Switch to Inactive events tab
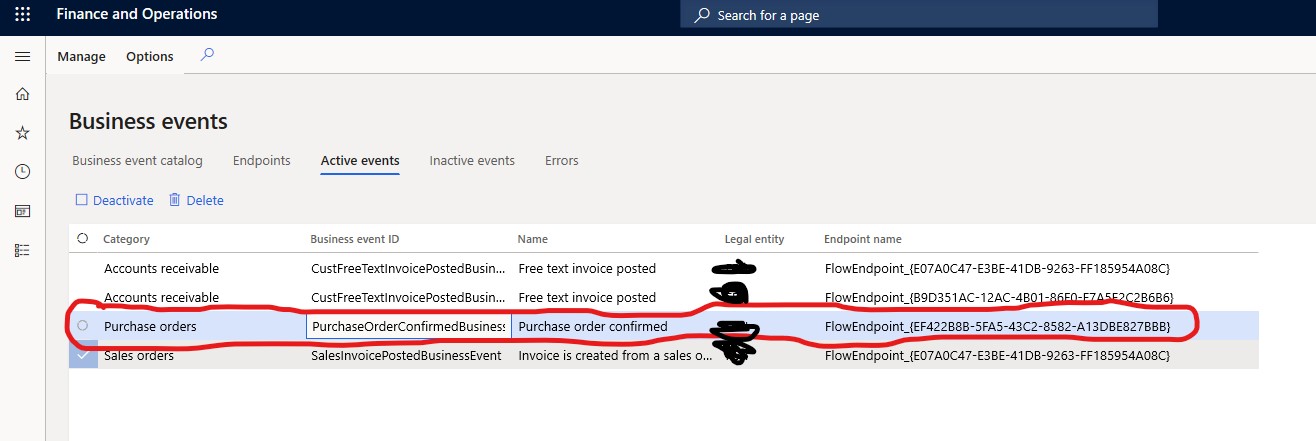Image resolution: width=1316 pixels, height=441 pixels. 472,160
